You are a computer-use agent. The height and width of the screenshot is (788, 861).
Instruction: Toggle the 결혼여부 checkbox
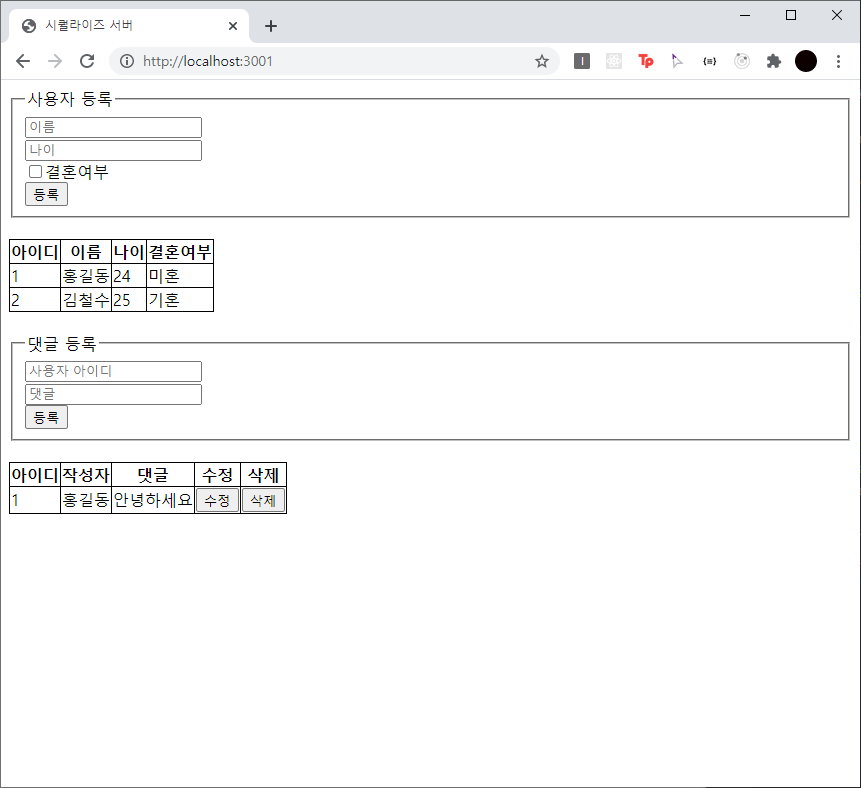36,172
